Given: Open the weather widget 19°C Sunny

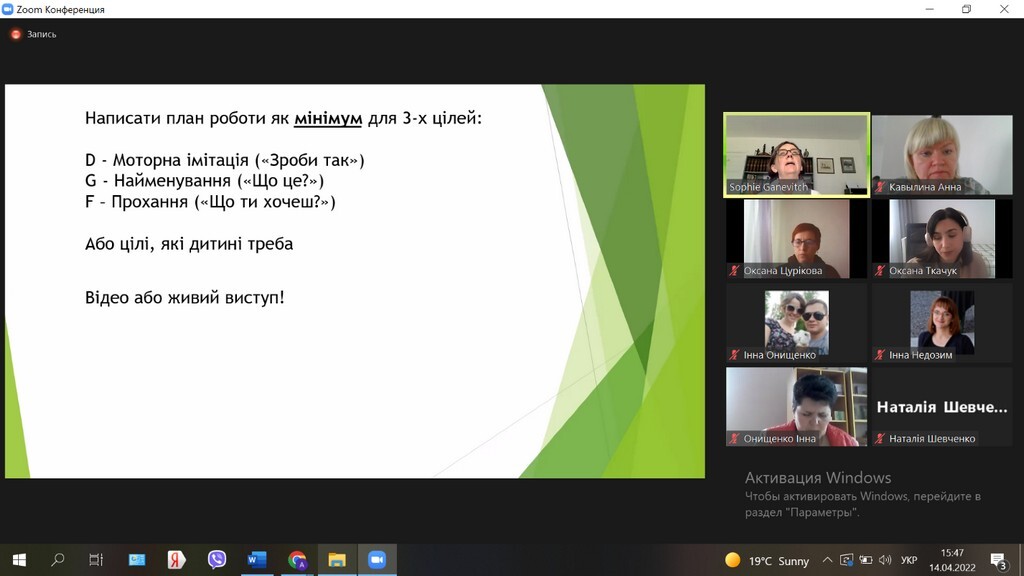Looking at the screenshot, I should (767, 560).
